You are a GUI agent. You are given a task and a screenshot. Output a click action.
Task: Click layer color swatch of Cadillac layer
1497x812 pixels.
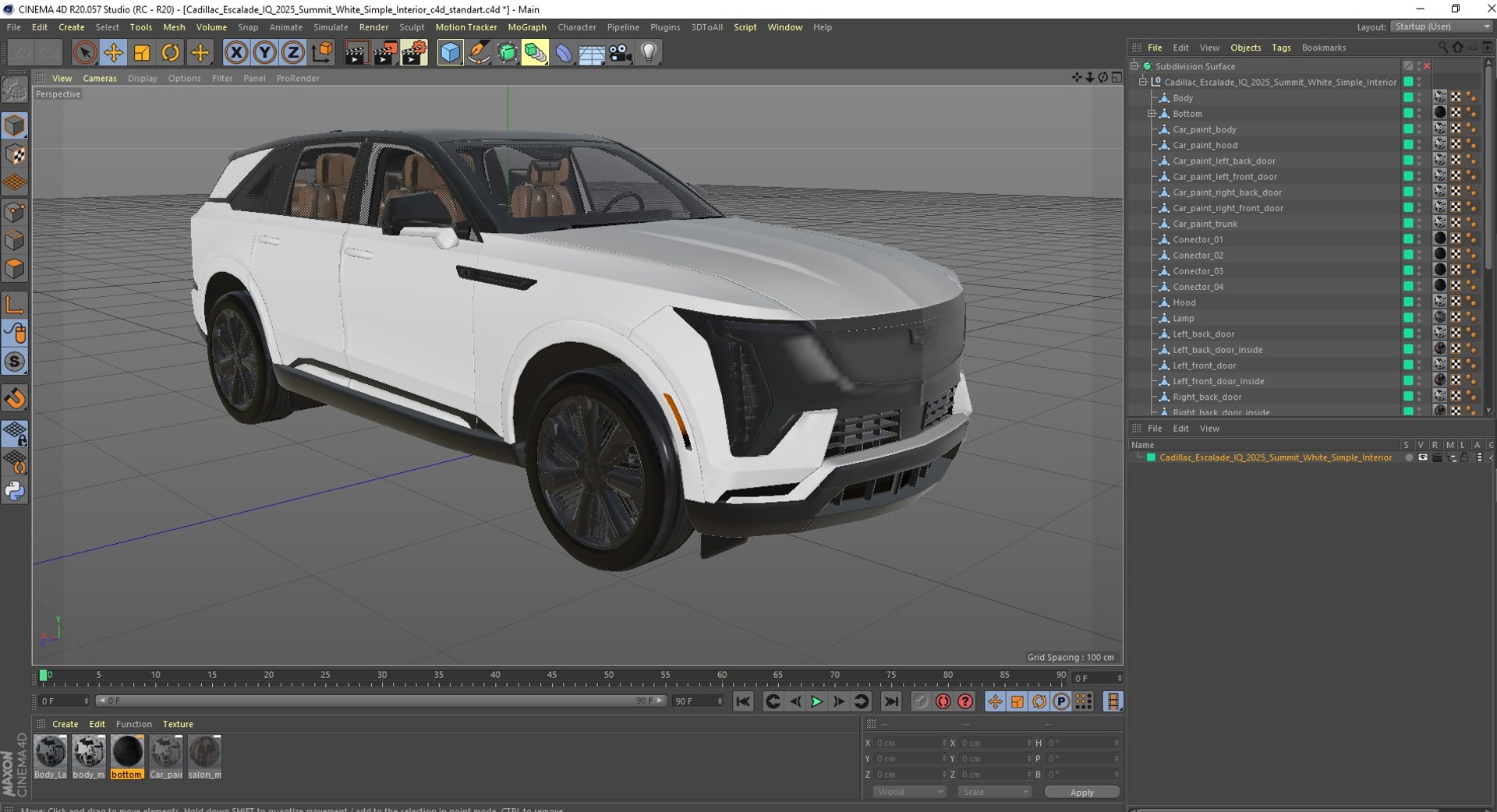click(1151, 457)
